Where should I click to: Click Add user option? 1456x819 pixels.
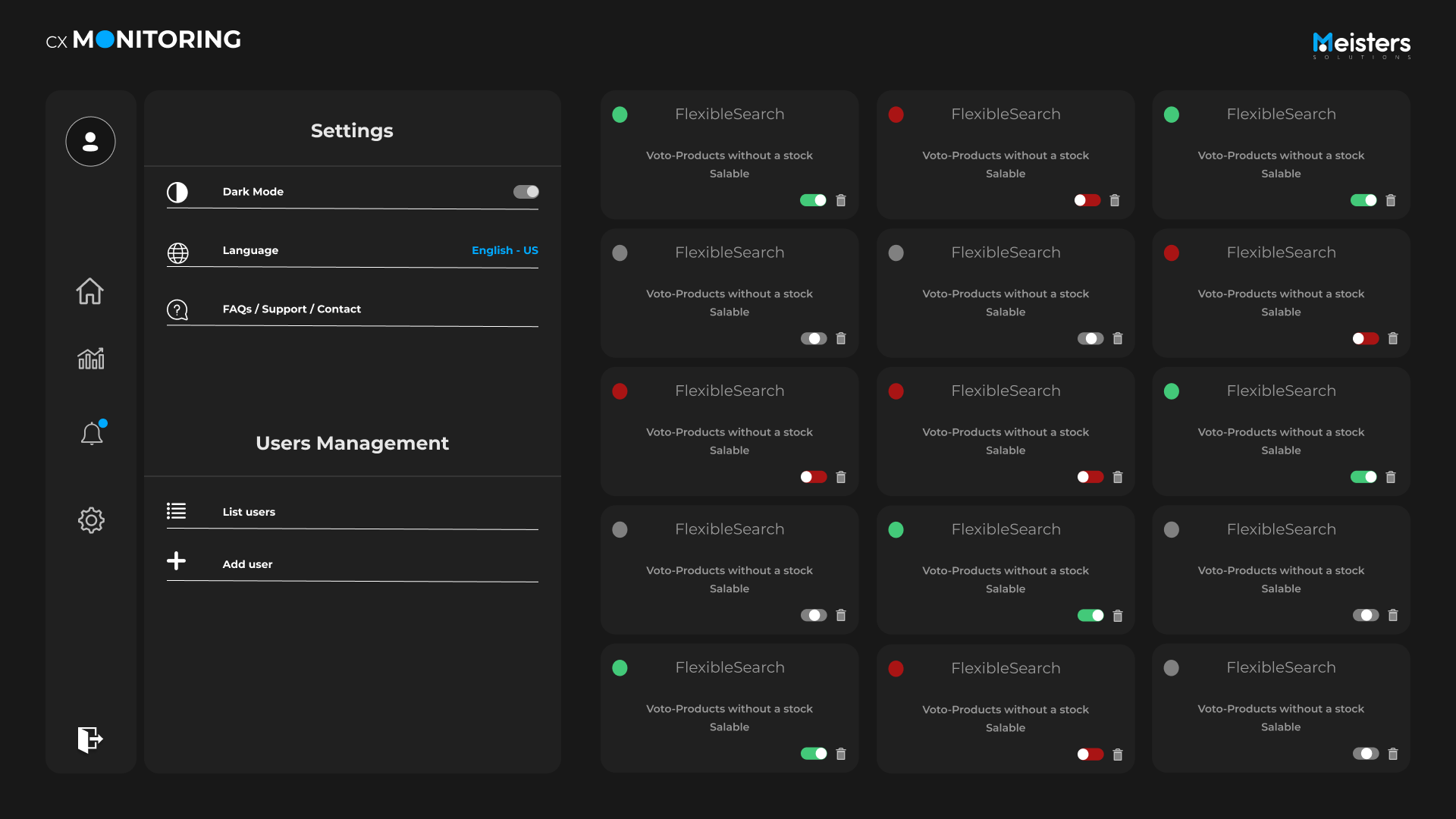(247, 564)
